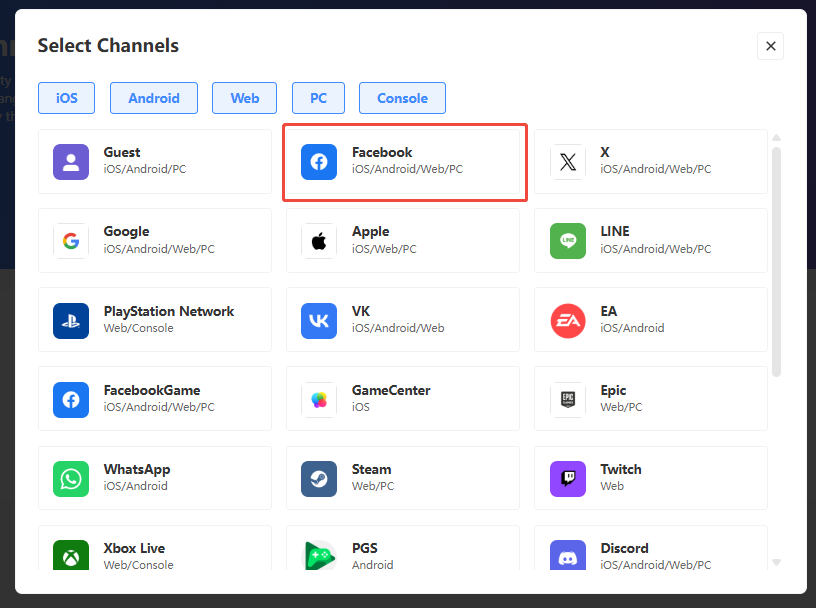Viewport: 816px width, 608px height.
Task: Filter channels by Web platform
Action: [x=245, y=98]
